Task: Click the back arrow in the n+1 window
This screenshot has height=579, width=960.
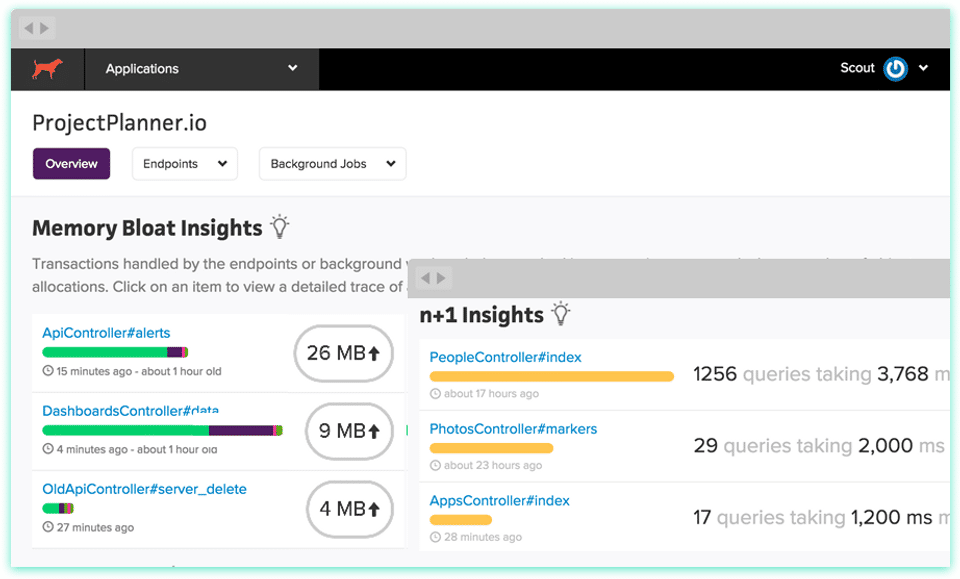Action: pos(425,278)
